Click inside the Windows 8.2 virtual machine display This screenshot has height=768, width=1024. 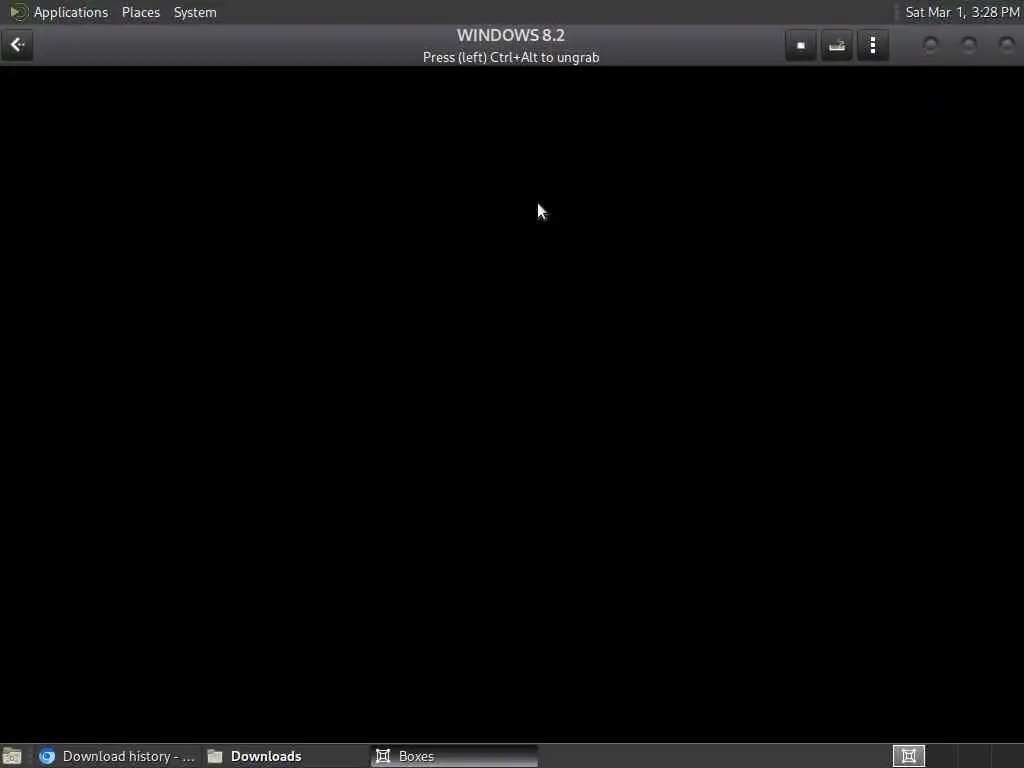point(512,404)
